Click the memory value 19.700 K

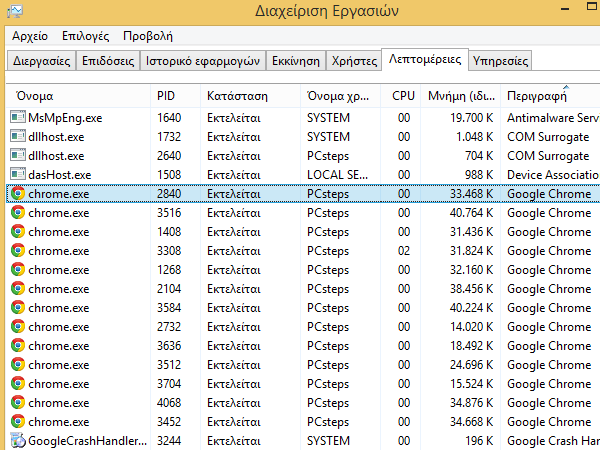click(x=471, y=117)
